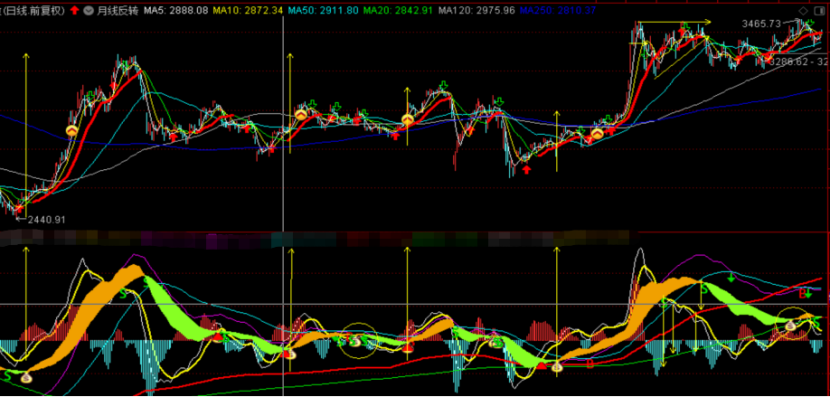The image size is (830, 397).
Task: Click the yellow horizontal arrow line near 3465.73
Action: coord(674,22)
